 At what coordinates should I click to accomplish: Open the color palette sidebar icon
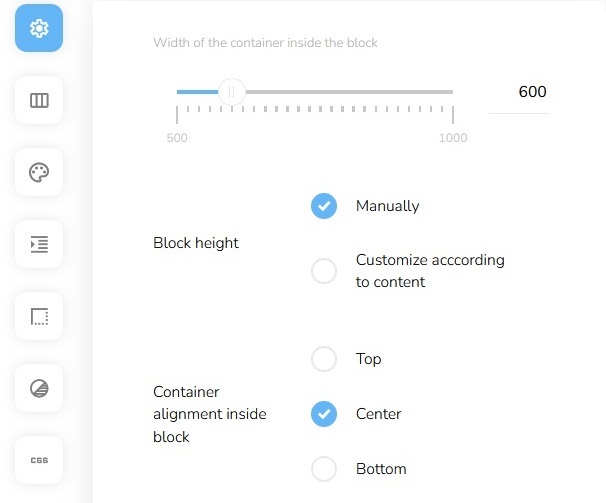pos(39,172)
